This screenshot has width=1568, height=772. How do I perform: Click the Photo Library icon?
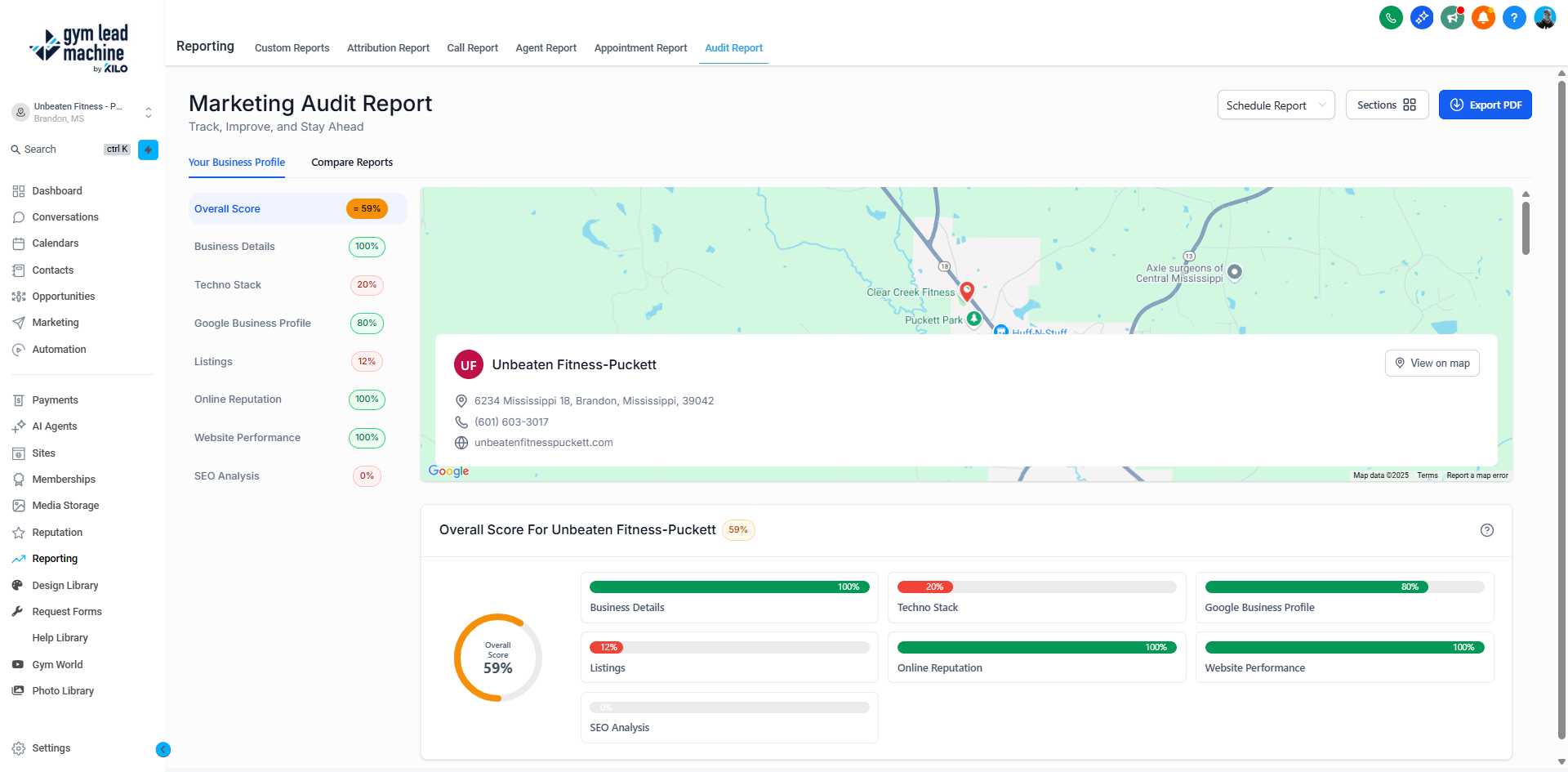coord(18,691)
